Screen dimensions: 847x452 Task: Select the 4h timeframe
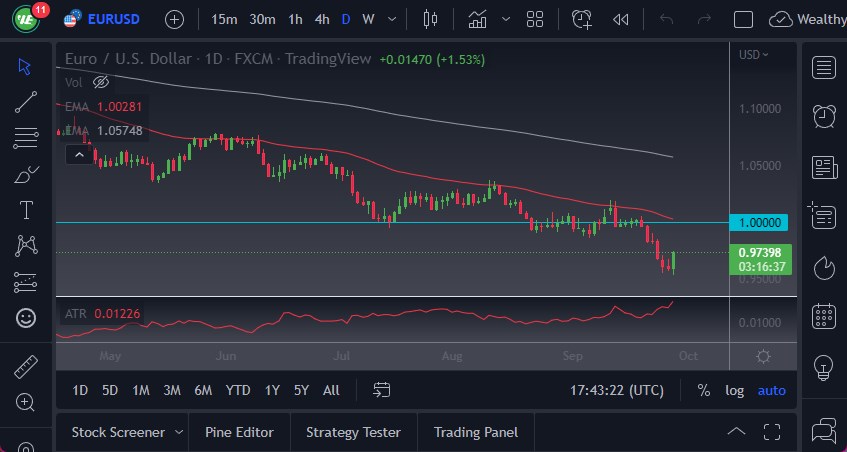click(x=321, y=19)
